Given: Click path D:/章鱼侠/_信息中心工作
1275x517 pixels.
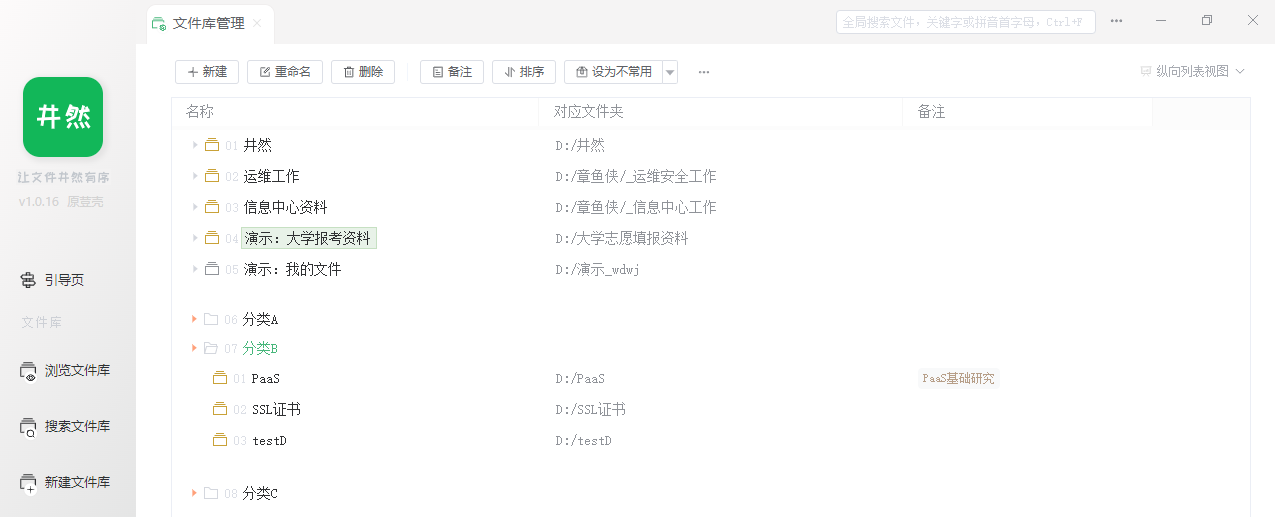Looking at the screenshot, I should coord(636,207).
